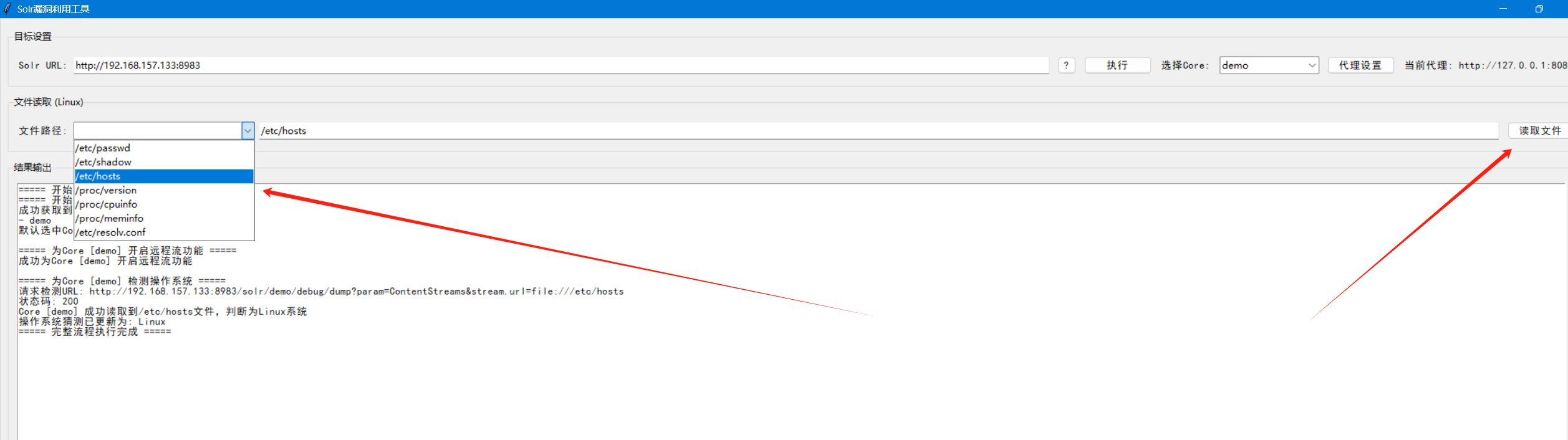Click the question mark help button
The width and height of the screenshot is (1568, 440).
click(x=1066, y=65)
